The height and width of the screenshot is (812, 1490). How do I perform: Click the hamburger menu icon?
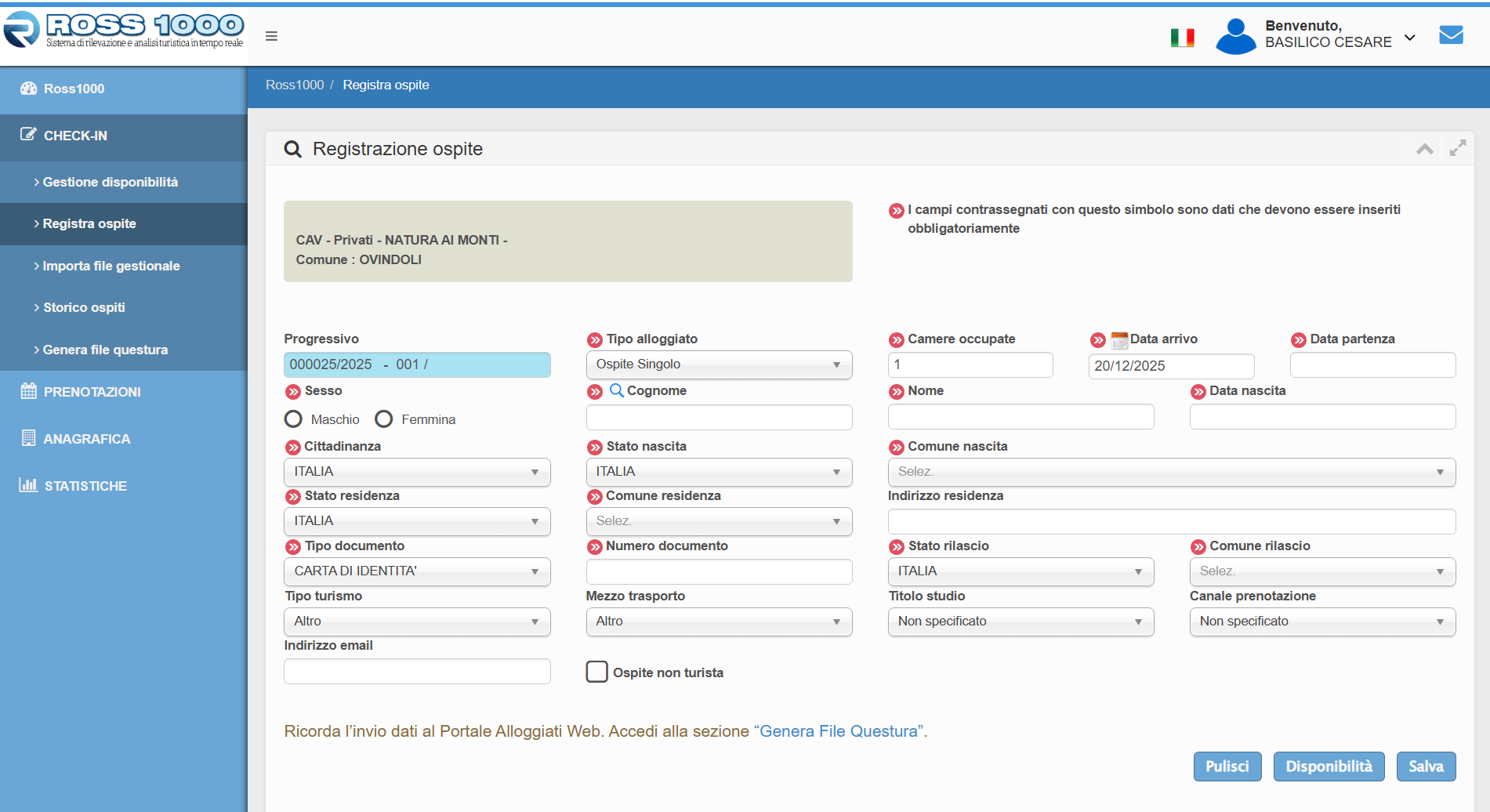tap(271, 36)
